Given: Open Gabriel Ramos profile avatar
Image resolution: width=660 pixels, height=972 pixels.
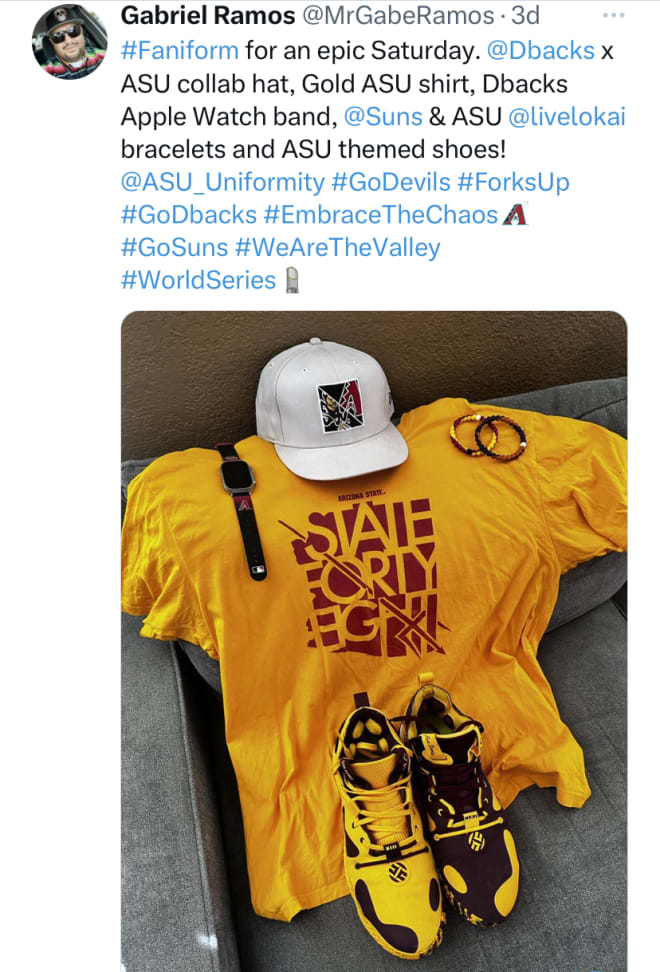Looking at the screenshot, I should (69, 42).
